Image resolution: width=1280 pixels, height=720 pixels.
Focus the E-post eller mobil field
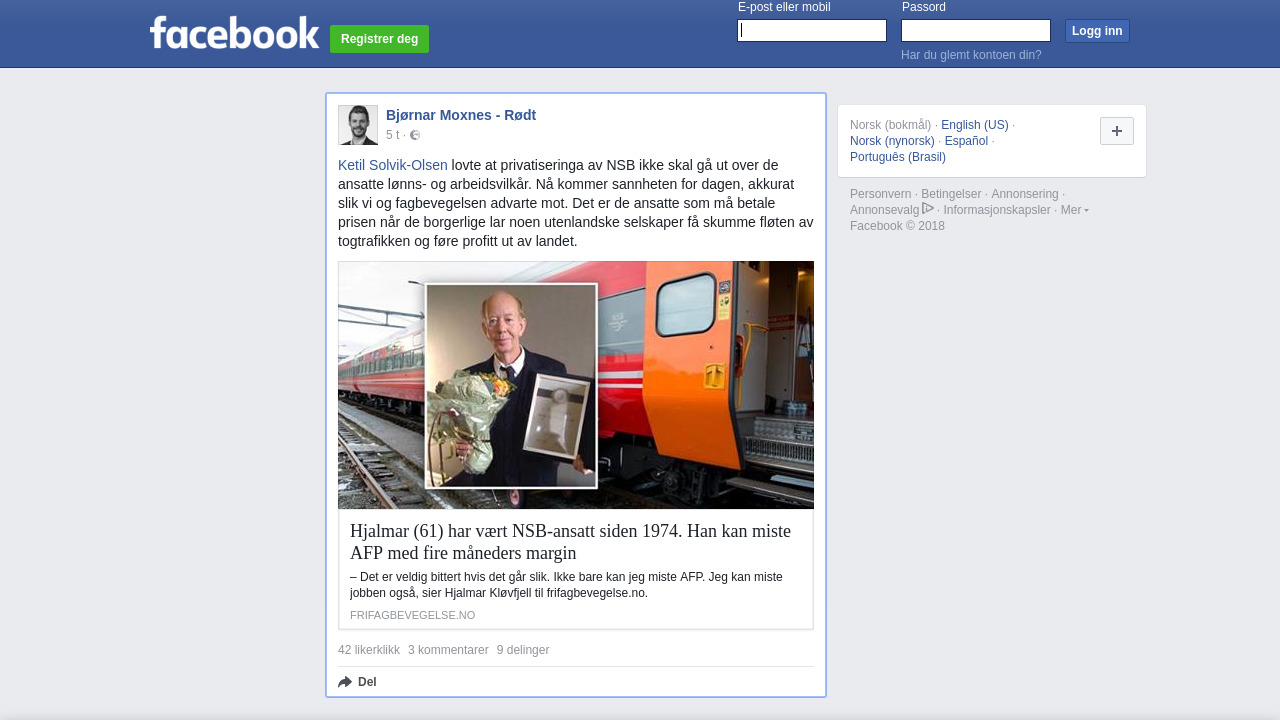pos(812,31)
